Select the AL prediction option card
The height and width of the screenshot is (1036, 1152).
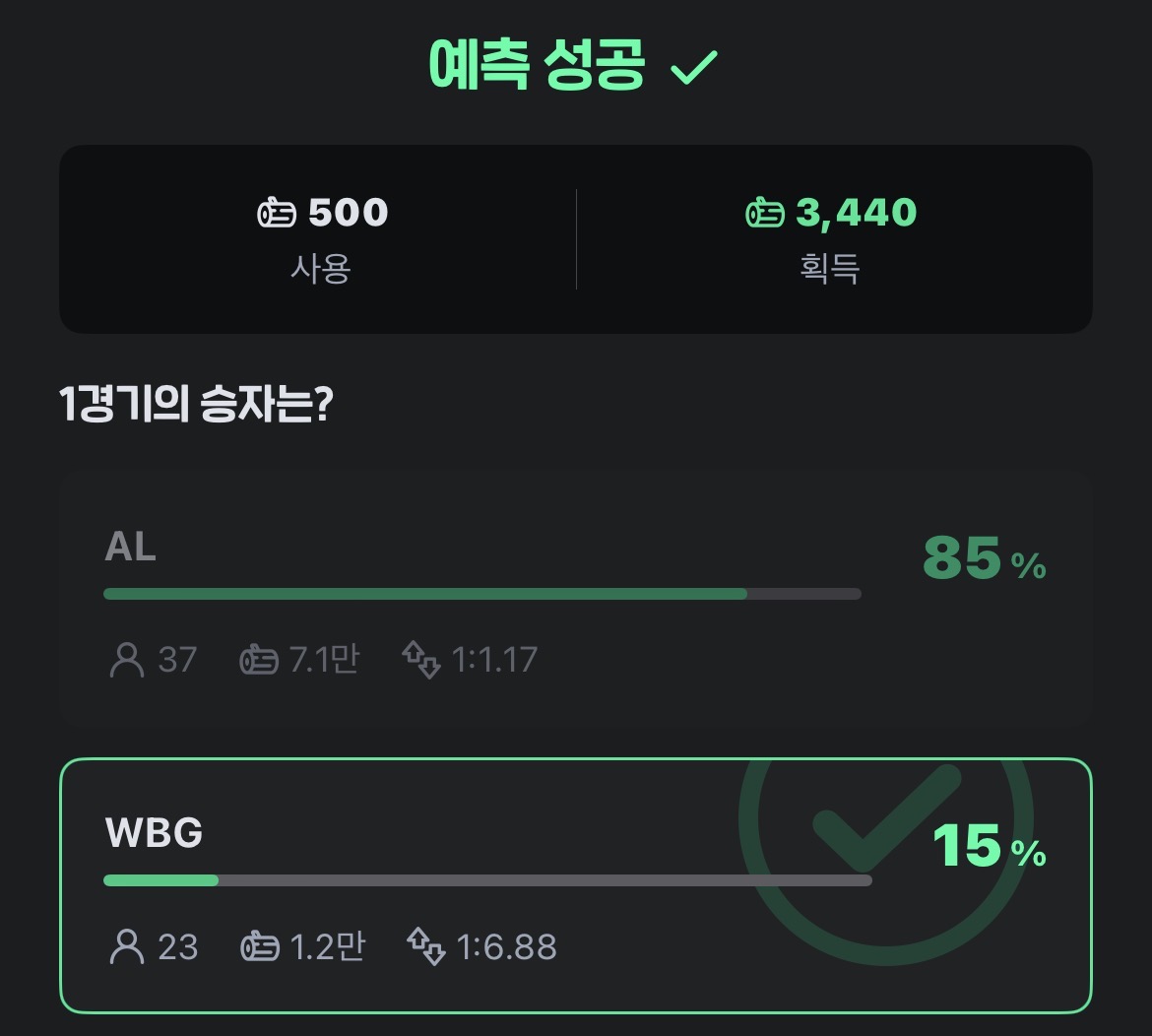(x=575, y=599)
